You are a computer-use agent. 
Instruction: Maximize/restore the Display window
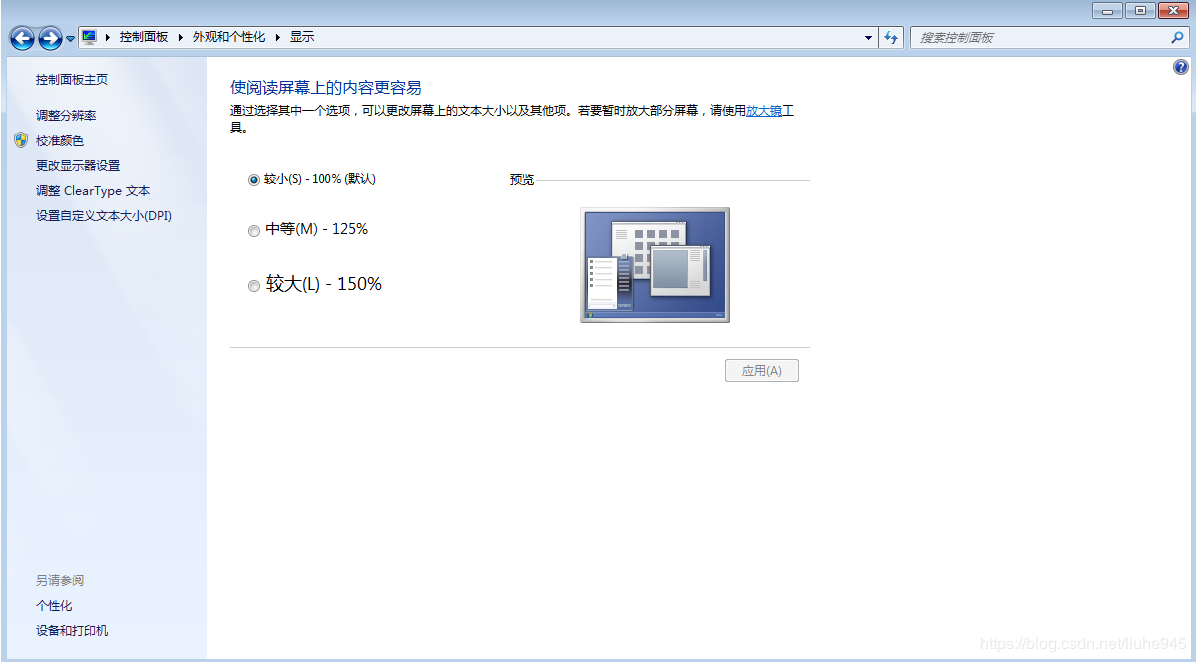click(1140, 11)
